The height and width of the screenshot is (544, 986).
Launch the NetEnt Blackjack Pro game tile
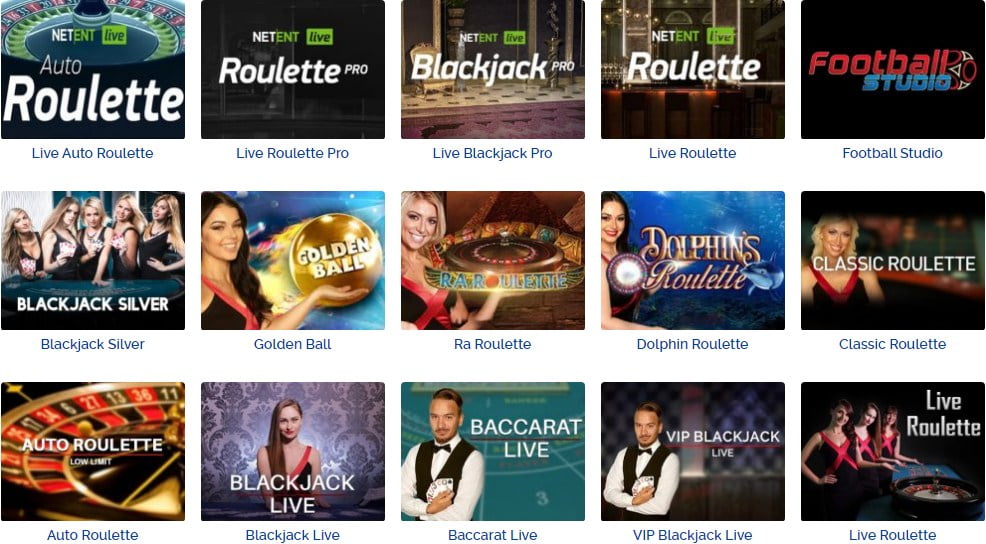(493, 69)
